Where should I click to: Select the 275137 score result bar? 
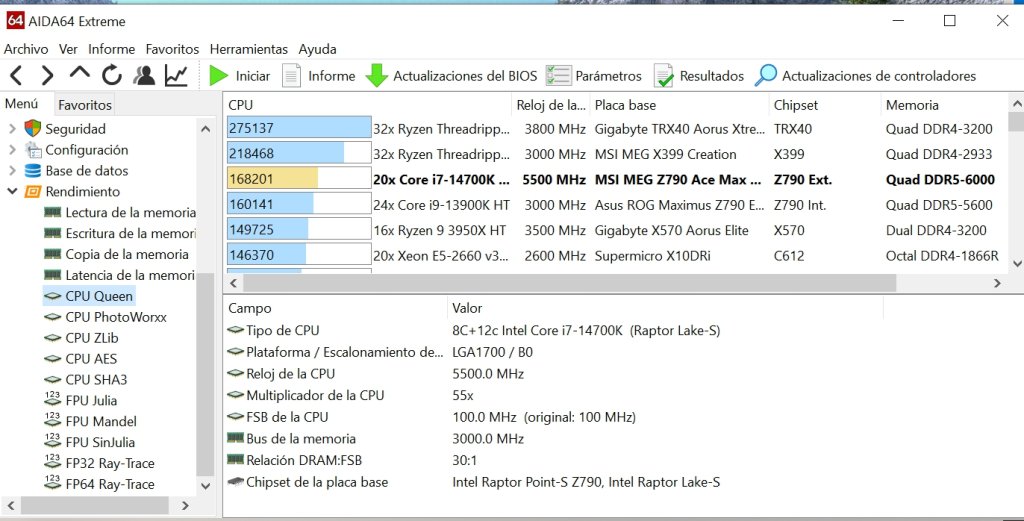point(299,128)
